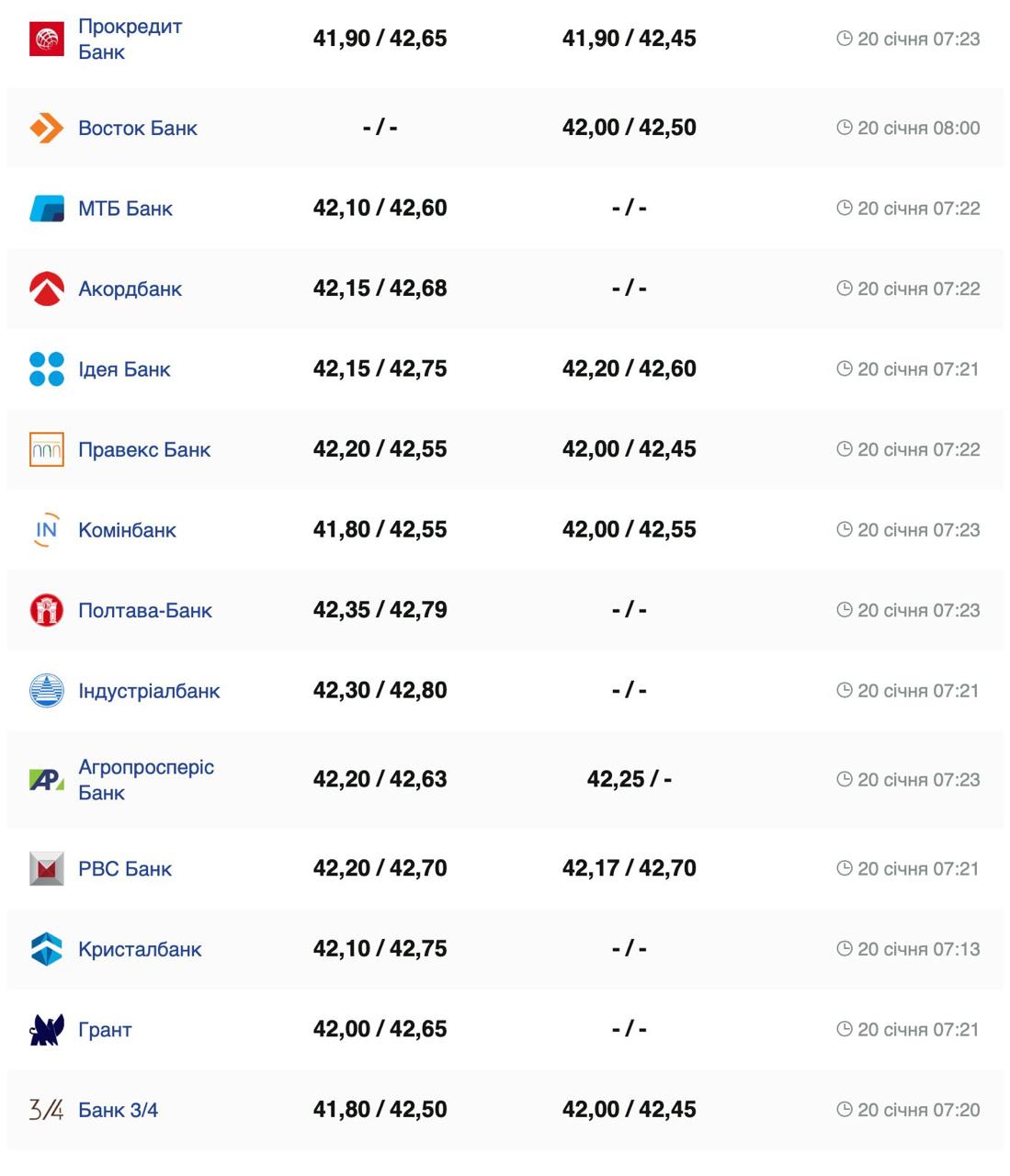Click the red Акордбанк logo icon
The image size is (1010, 1176).
(47, 288)
